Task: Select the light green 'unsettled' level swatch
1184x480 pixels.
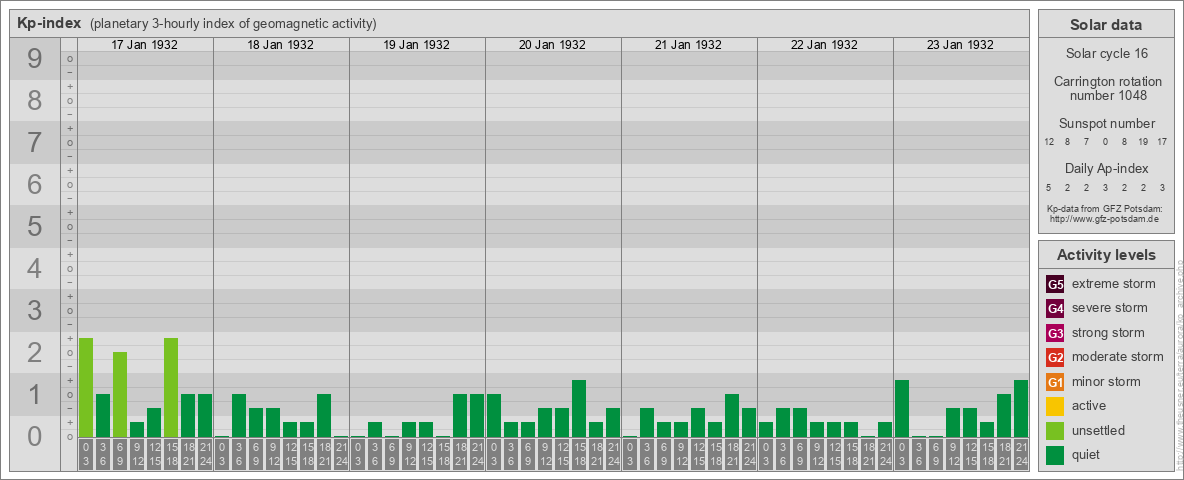Action: [x=1055, y=431]
